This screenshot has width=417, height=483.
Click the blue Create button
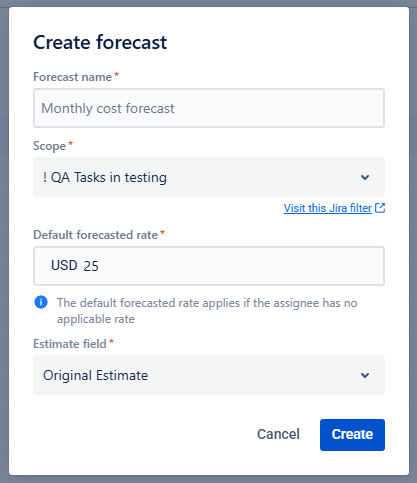coord(352,435)
